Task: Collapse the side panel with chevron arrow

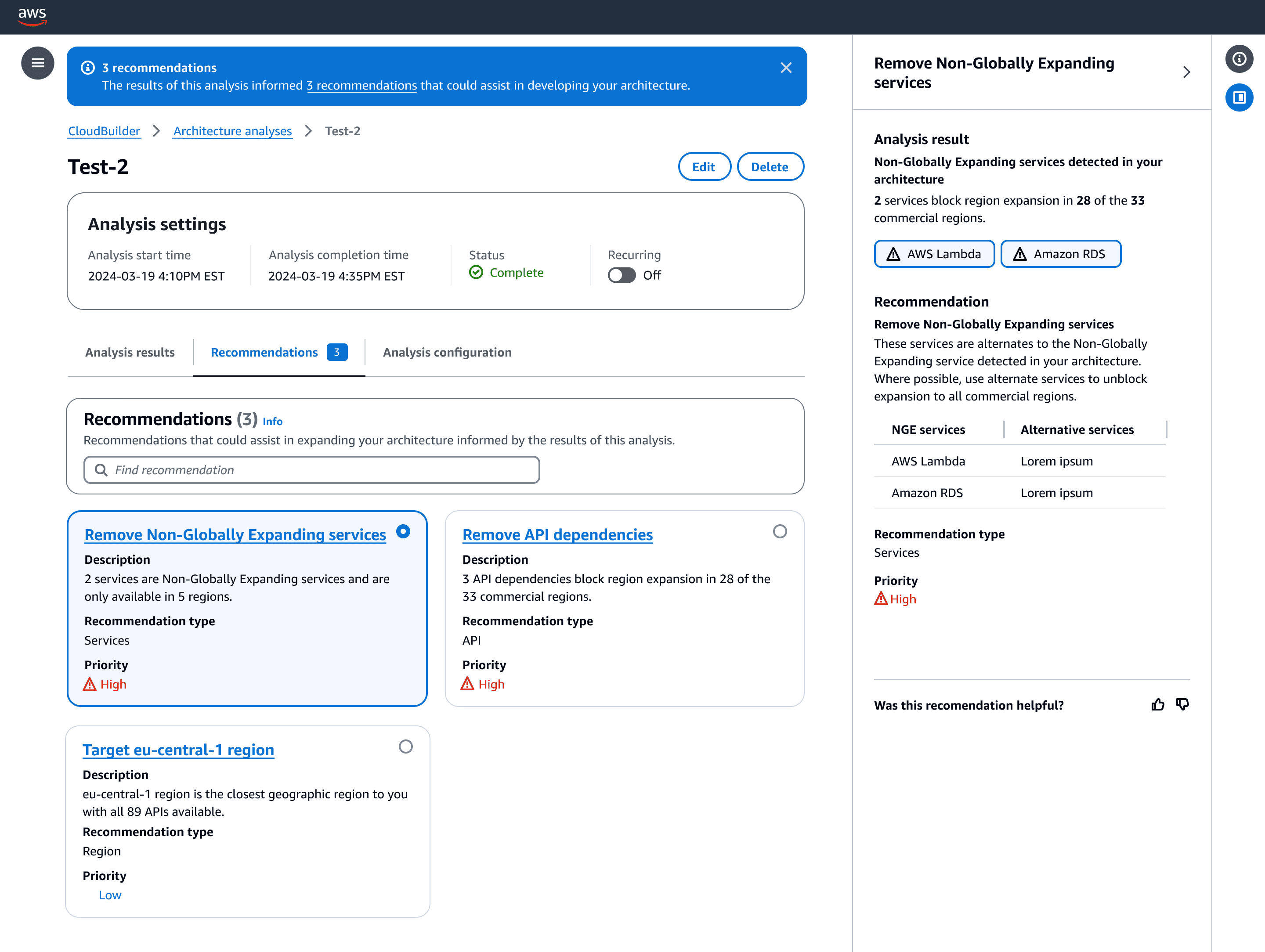Action: (x=1186, y=72)
